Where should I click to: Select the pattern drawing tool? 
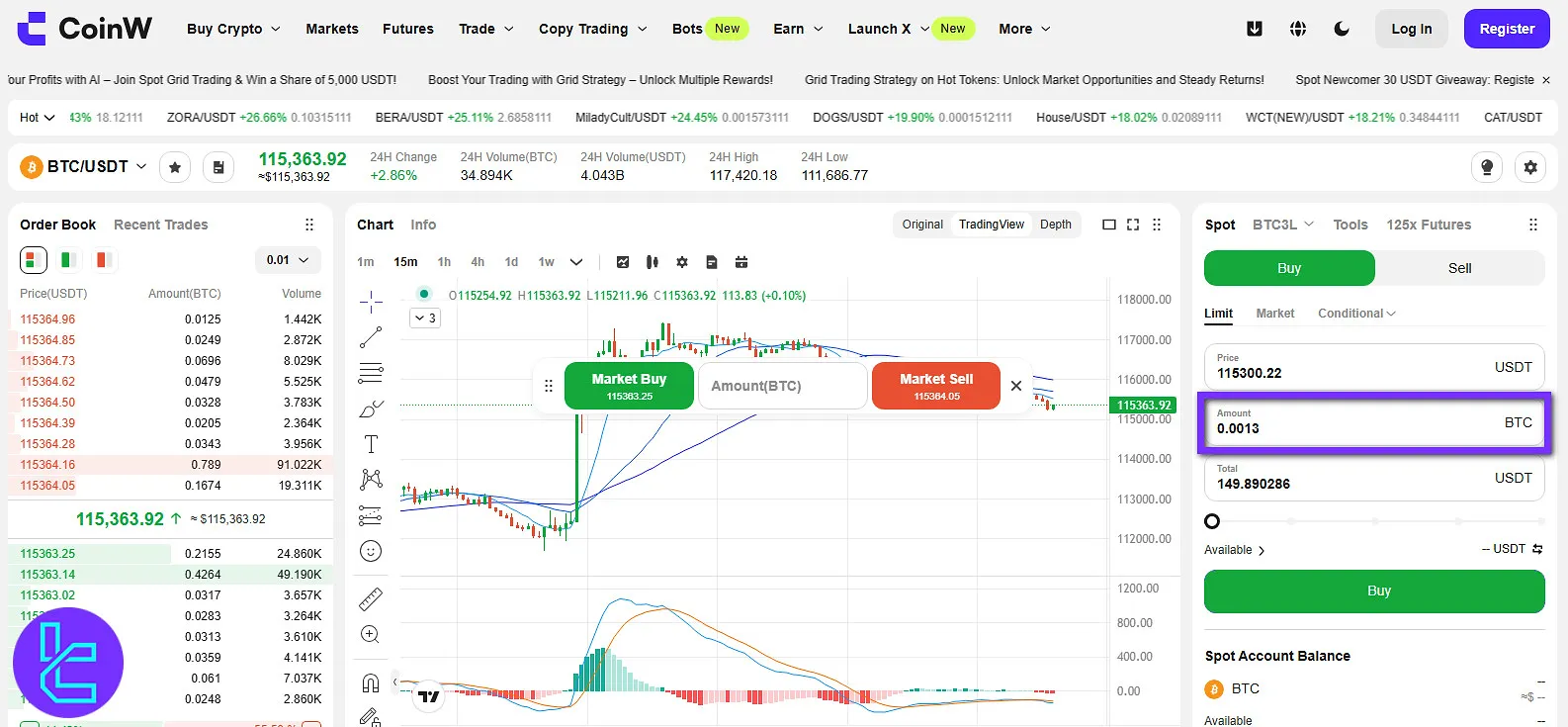[x=371, y=480]
